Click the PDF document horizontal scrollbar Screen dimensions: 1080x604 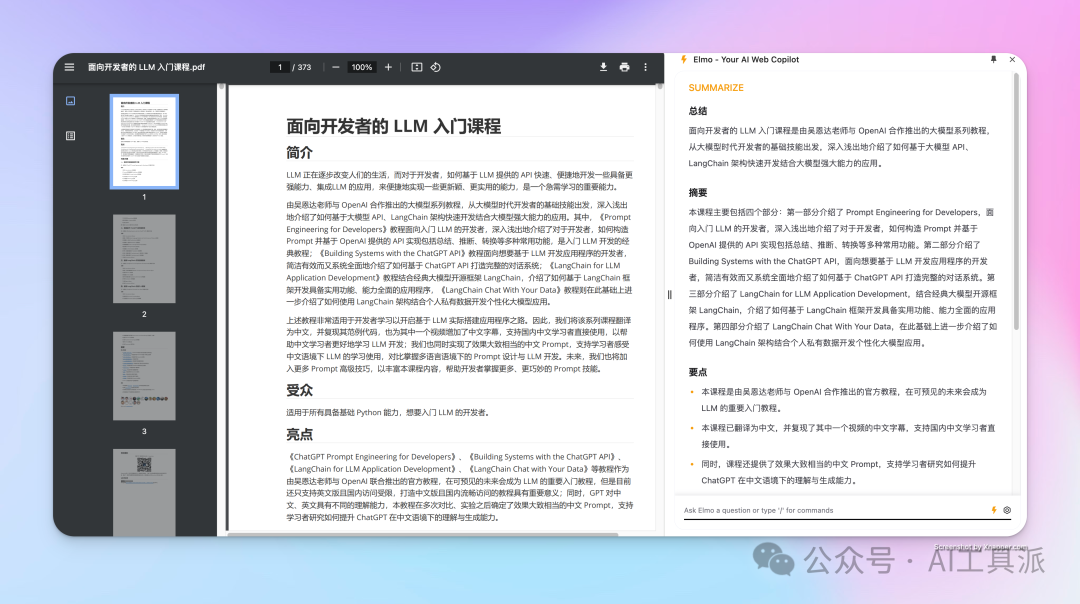(x=422, y=534)
